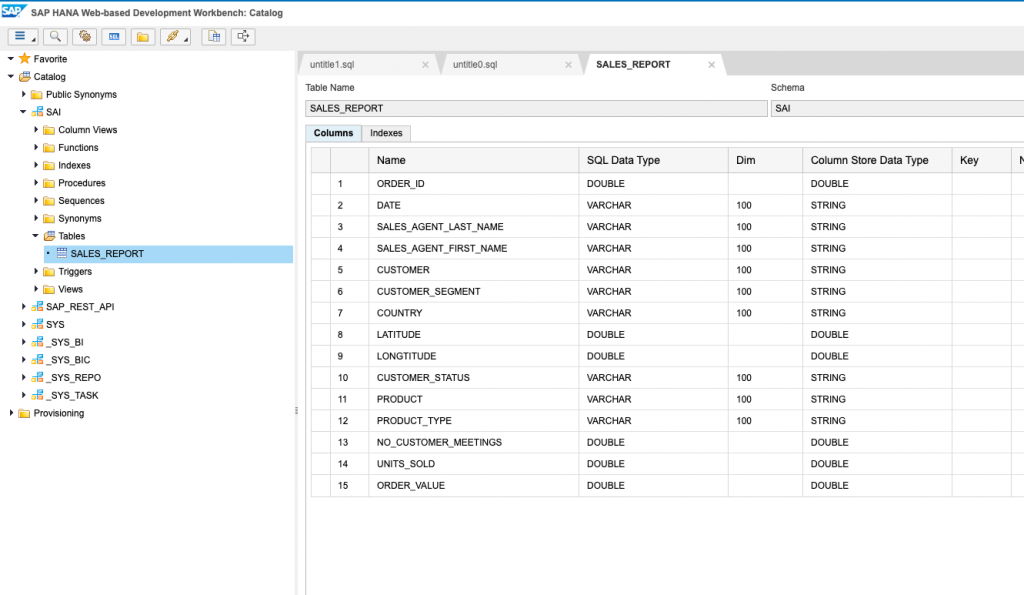
Task: Click the Public Synonyms folder icon
Action: (37, 94)
